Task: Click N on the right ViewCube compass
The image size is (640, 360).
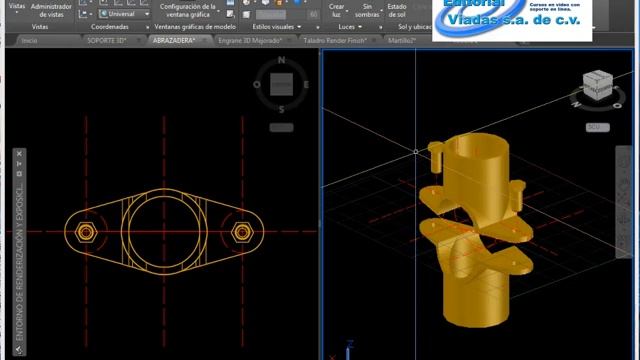Action: [x=577, y=105]
